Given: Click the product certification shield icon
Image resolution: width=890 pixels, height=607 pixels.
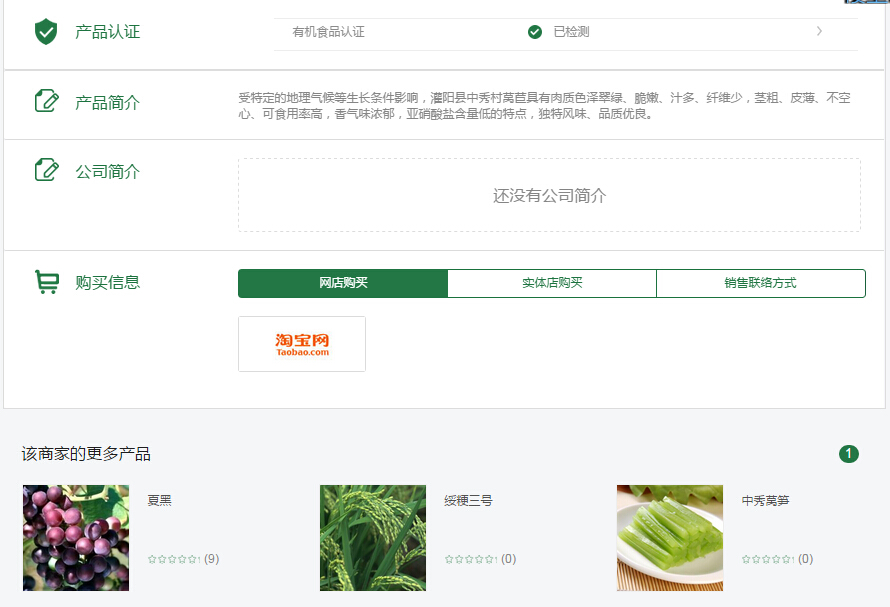Looking at the screenshot, I should click(x=46, y=32).
